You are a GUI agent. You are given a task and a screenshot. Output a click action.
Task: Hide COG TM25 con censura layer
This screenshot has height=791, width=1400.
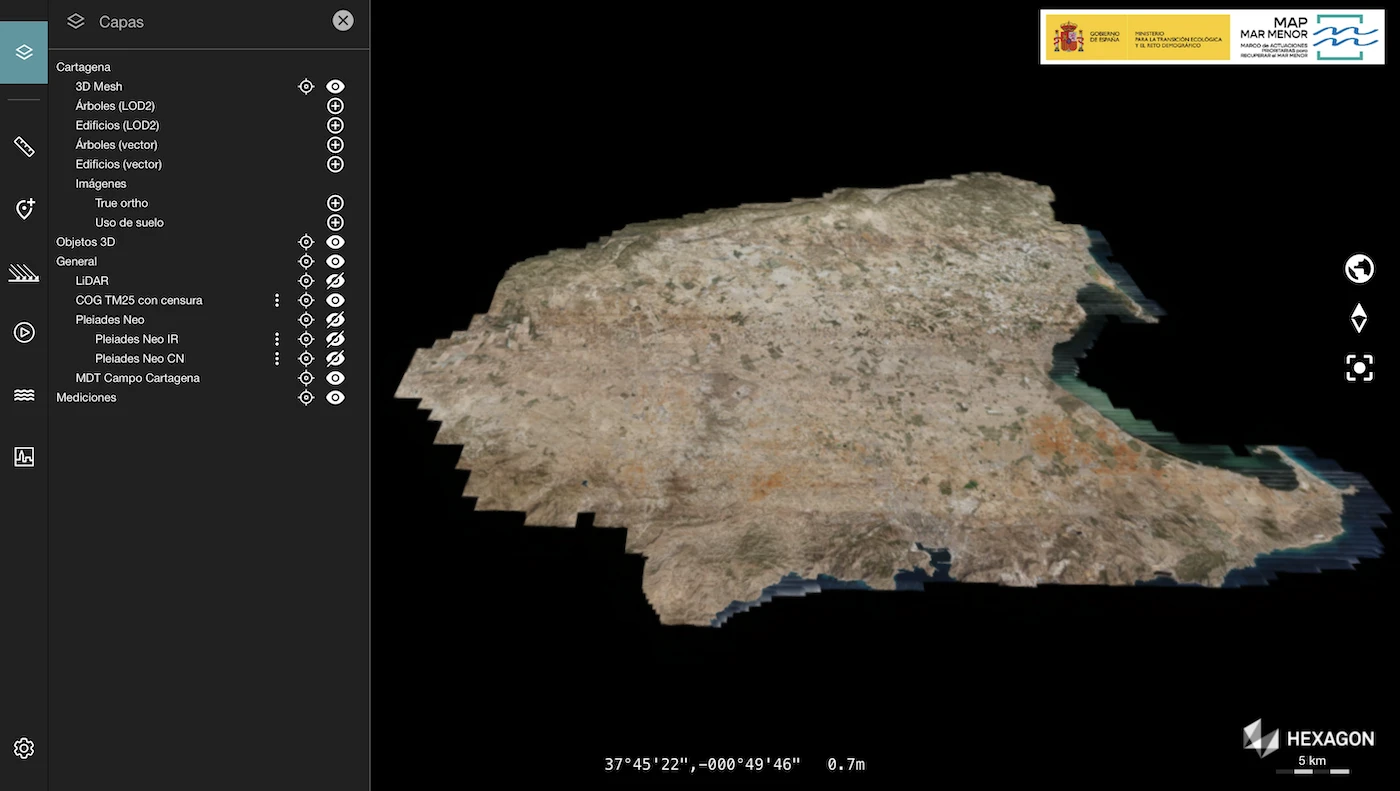[335, 300]
